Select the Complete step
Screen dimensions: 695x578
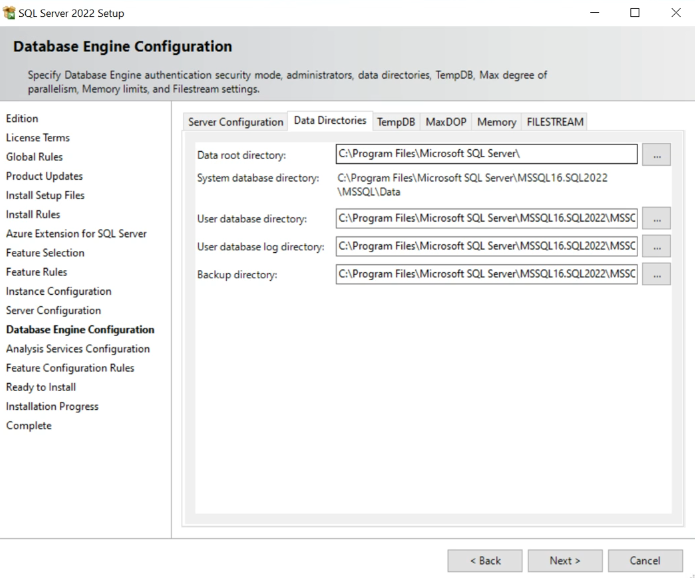[29, 426]
